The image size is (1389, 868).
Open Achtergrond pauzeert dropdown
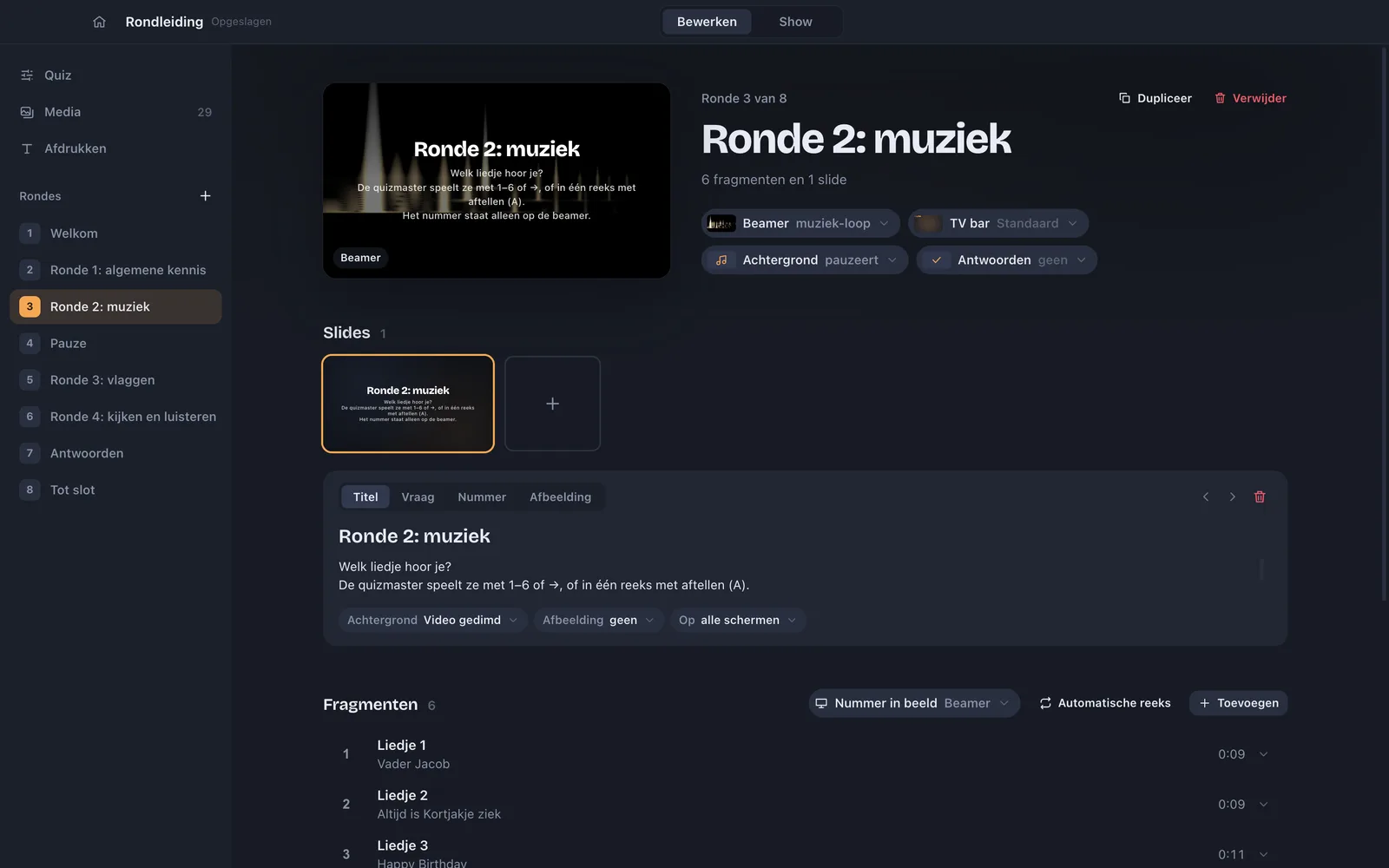(805, 260)
